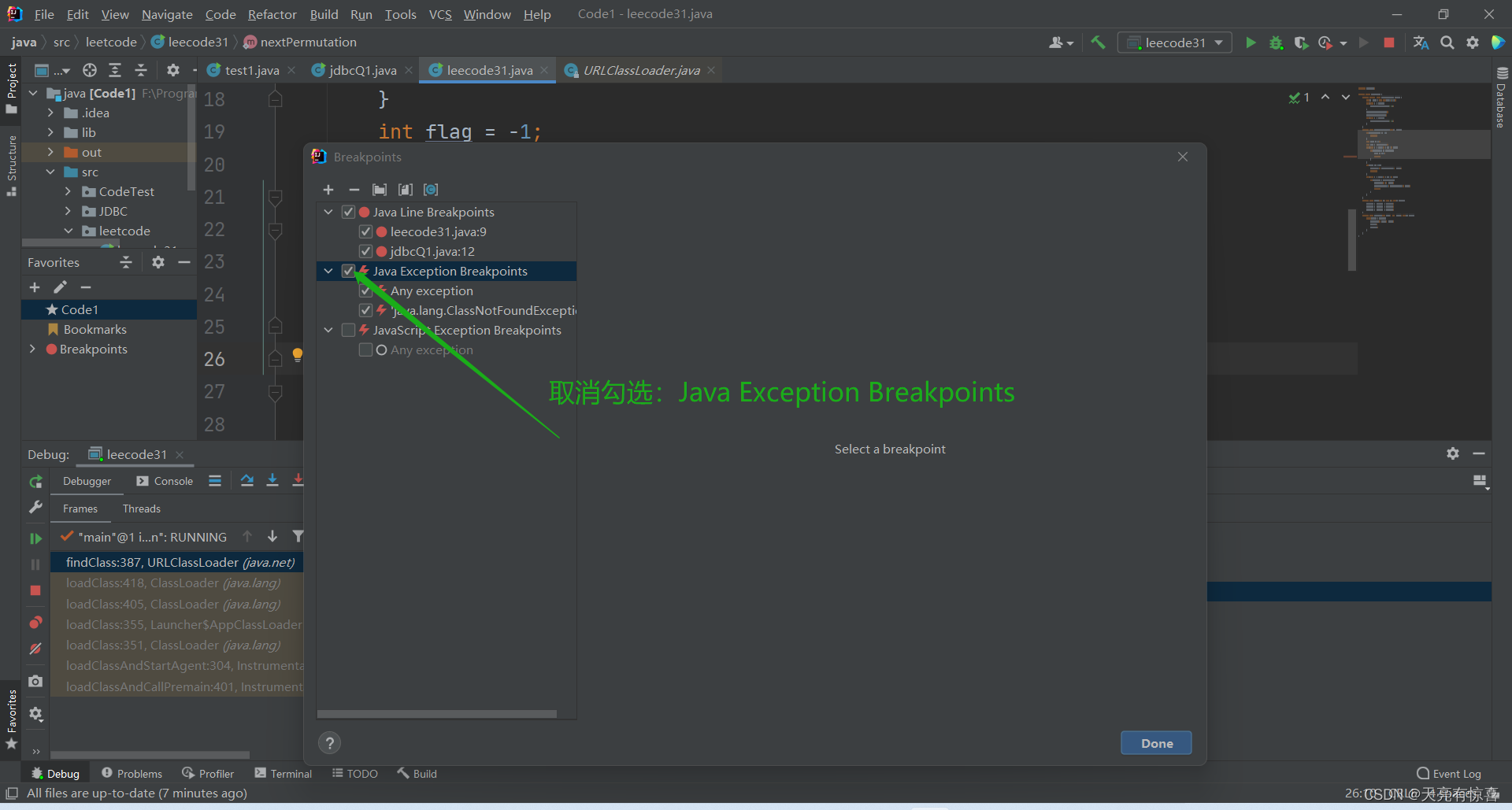
Task: Collapse Java Exception Breakpoints group
Action: click(328, 271)
